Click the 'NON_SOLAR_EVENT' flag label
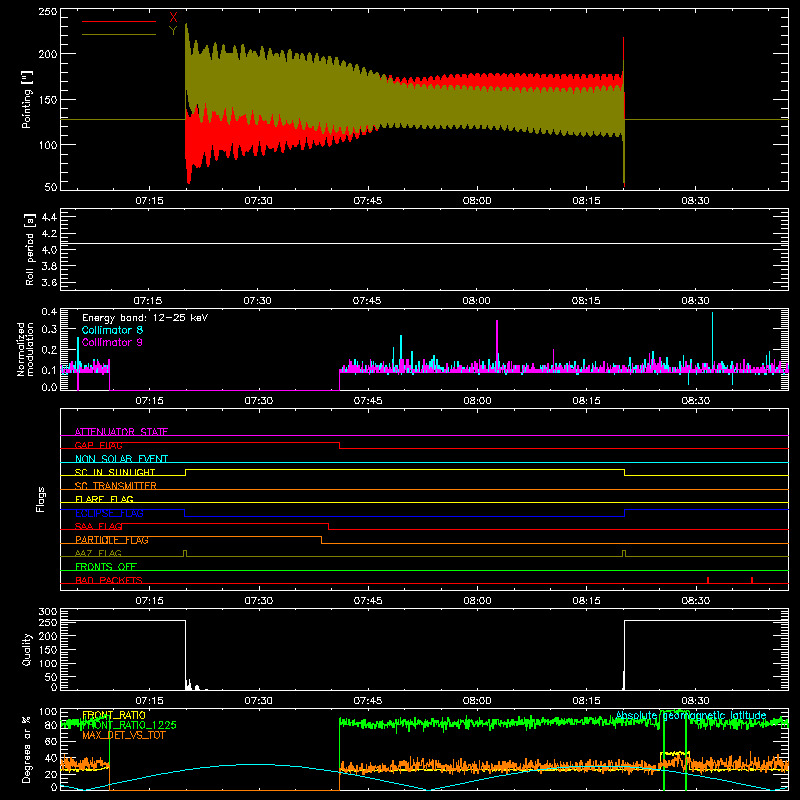The image size is (800, 800). tap(121, 459)
